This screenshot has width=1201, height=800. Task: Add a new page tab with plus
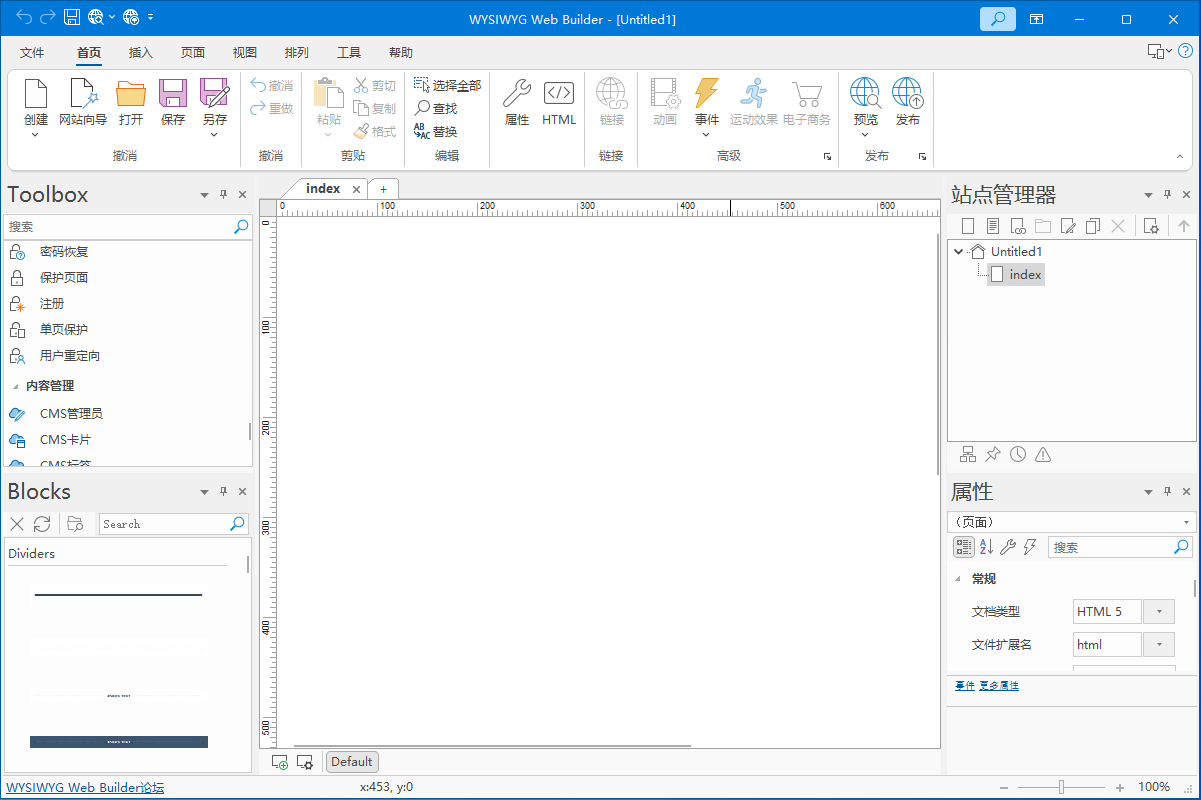pos(383,189)
